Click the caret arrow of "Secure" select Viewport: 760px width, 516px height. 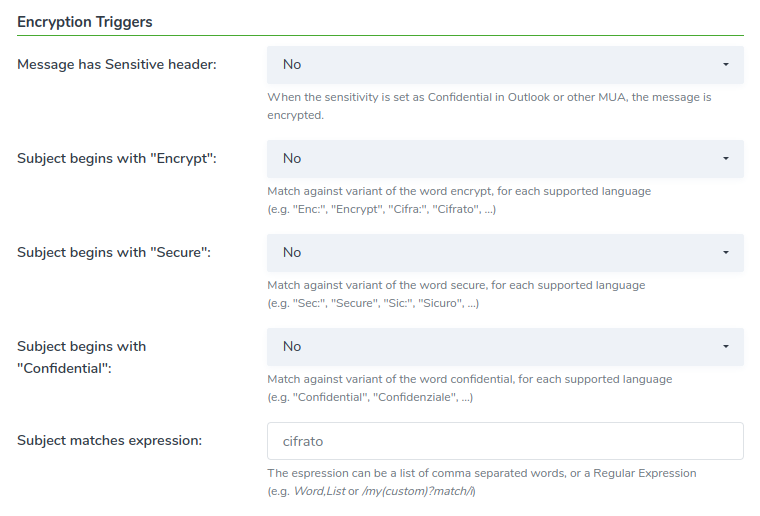click(x=725, y=253)
